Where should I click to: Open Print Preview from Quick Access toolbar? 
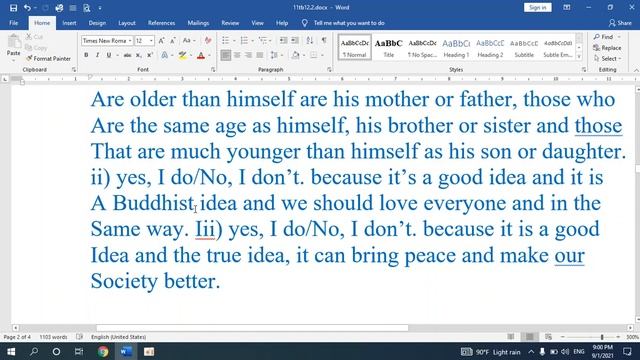[87, 7]
